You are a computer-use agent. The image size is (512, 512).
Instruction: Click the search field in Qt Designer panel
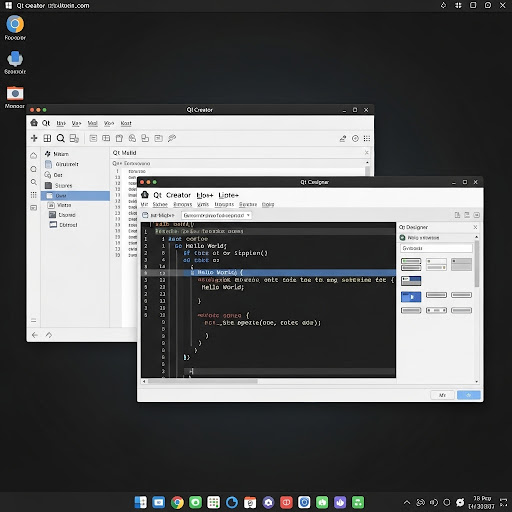[x=436, y=248]
